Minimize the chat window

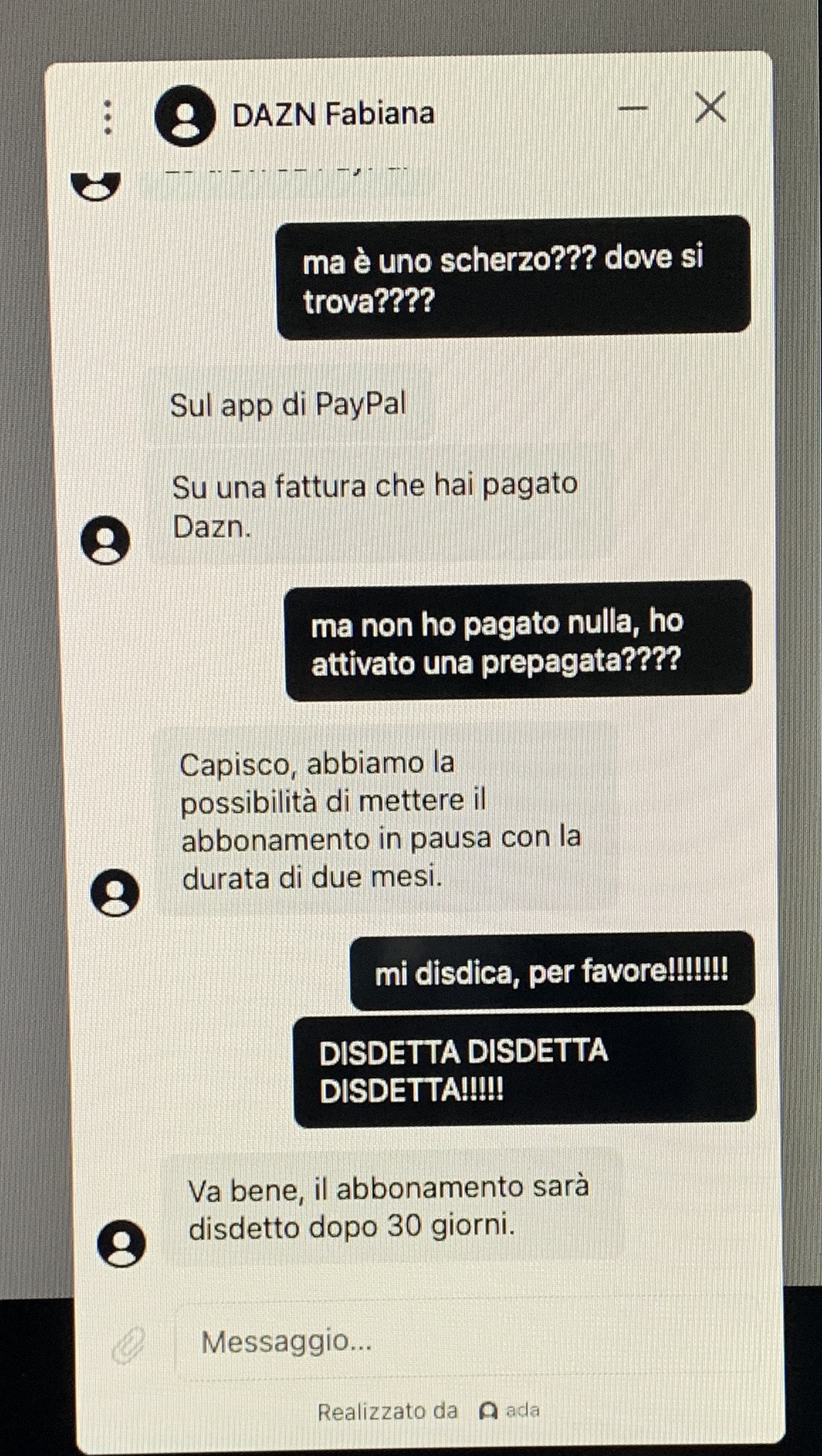click(x=632, y=109)
